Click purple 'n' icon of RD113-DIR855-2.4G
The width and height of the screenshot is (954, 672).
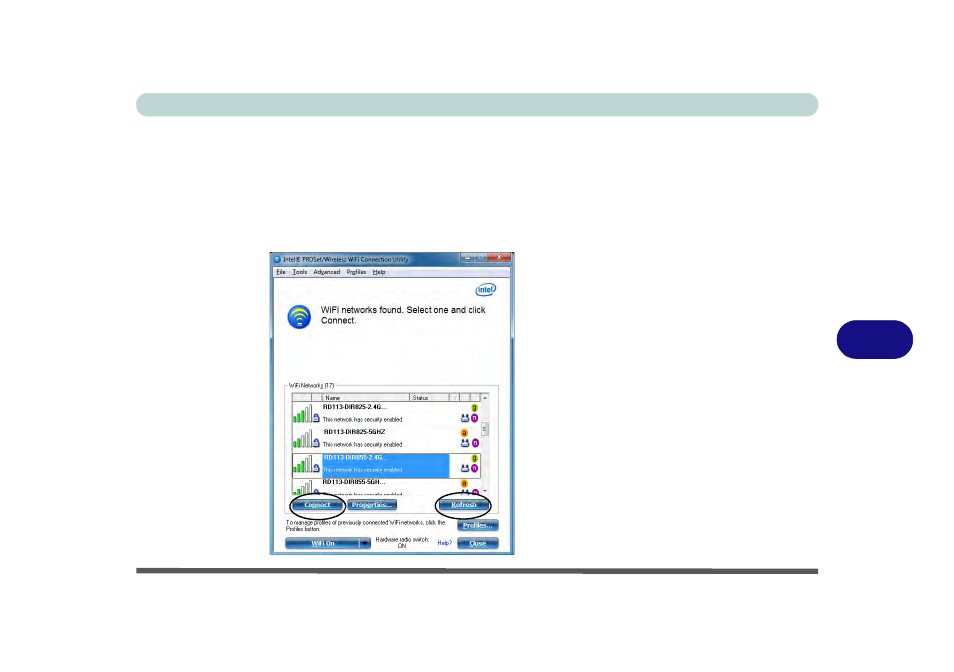[475, 468]
